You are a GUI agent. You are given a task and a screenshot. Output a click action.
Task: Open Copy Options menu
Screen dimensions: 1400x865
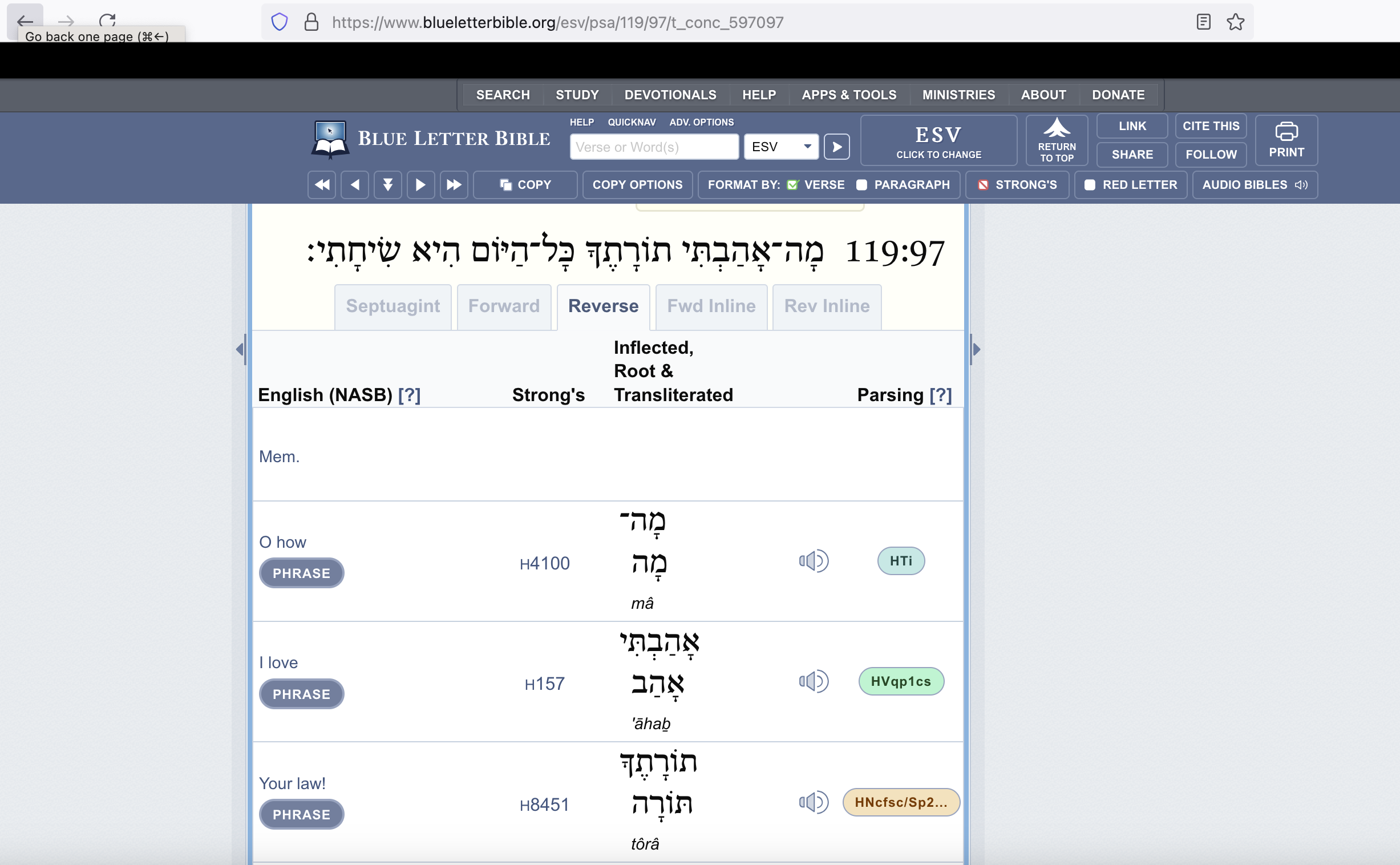point(637,185)
